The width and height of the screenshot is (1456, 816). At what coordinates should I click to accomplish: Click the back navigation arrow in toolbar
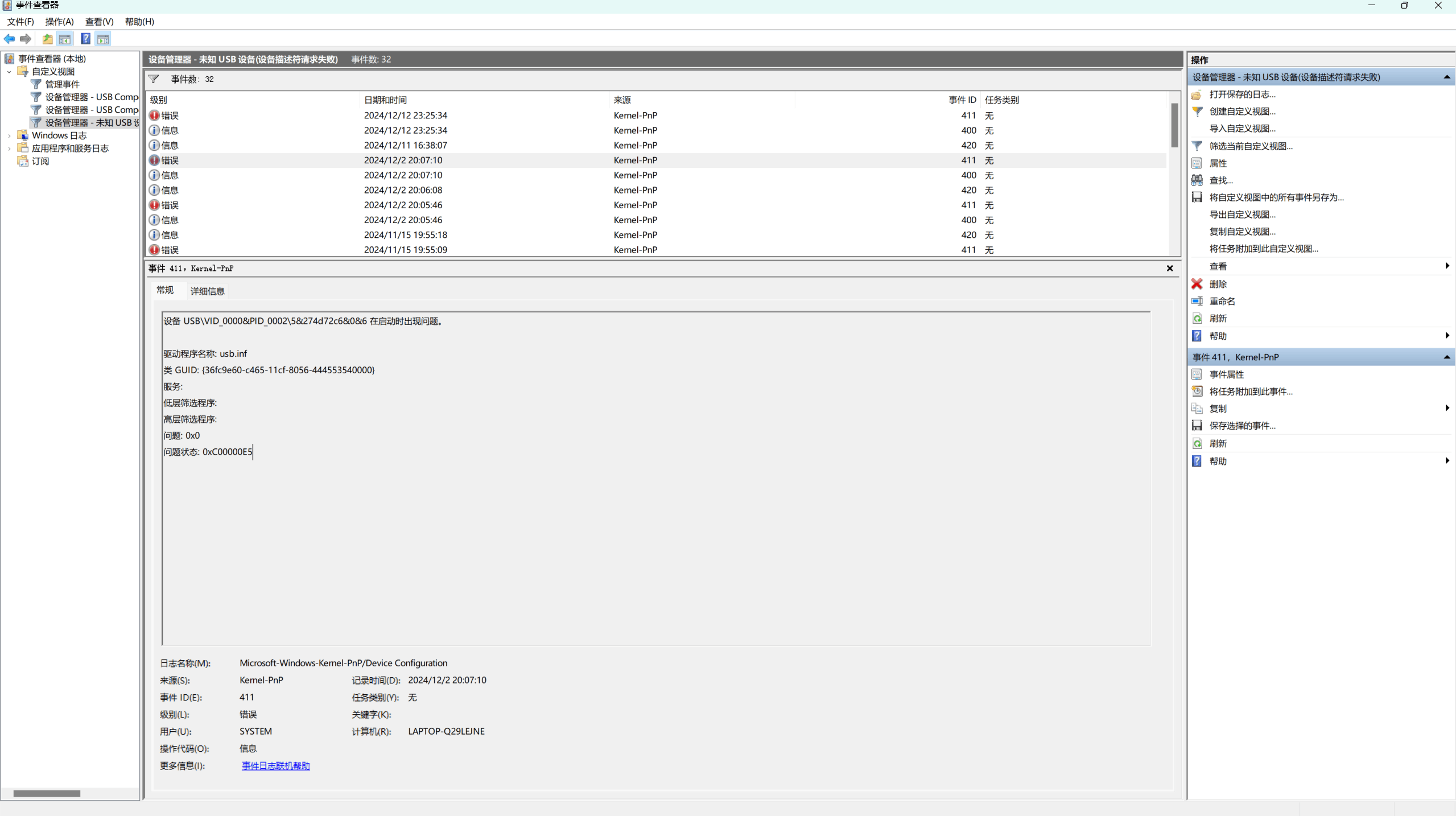tap(10, 39)
